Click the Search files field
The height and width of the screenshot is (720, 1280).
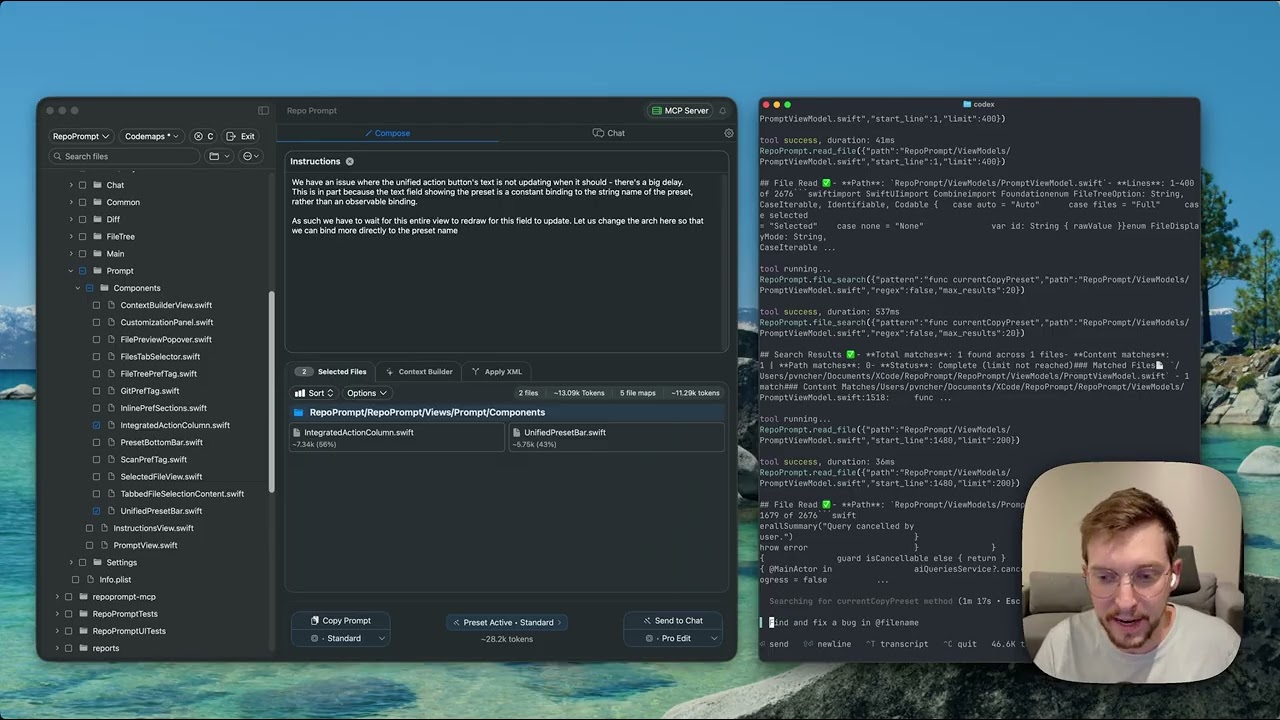pos(125,156)
